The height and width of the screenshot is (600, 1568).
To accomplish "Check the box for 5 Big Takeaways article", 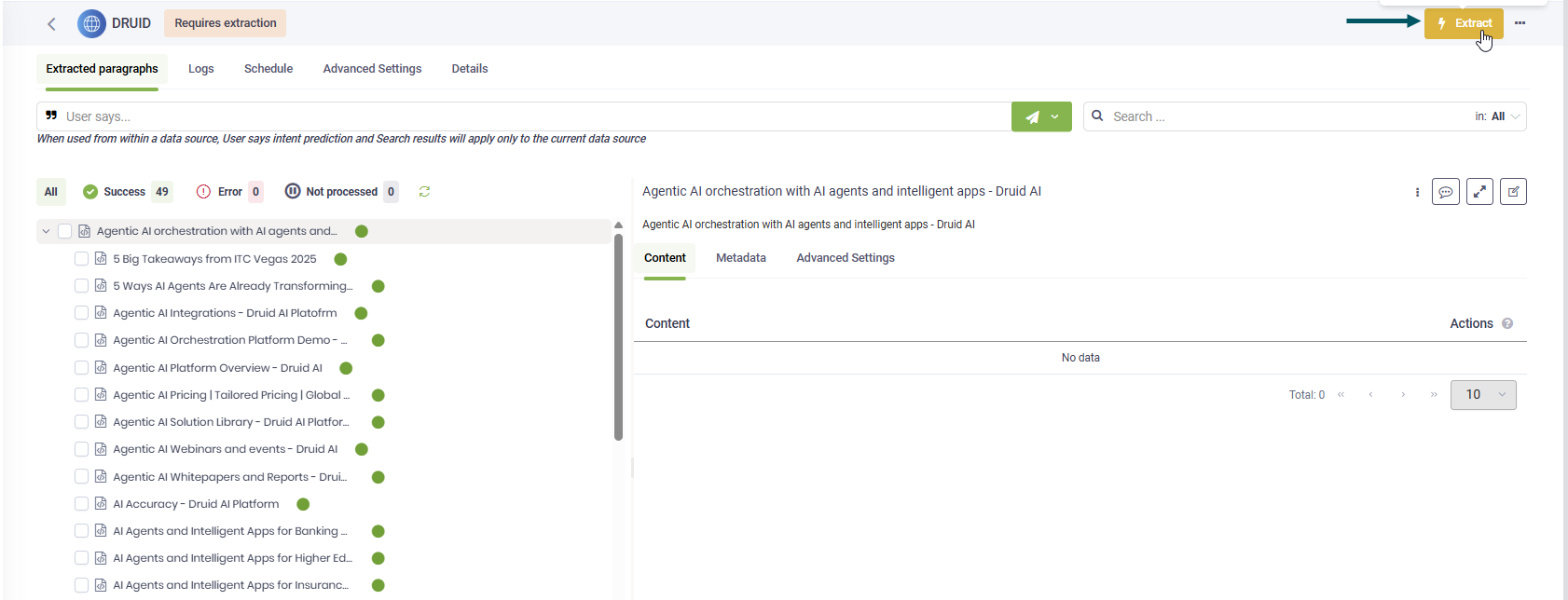I will 82,259.
